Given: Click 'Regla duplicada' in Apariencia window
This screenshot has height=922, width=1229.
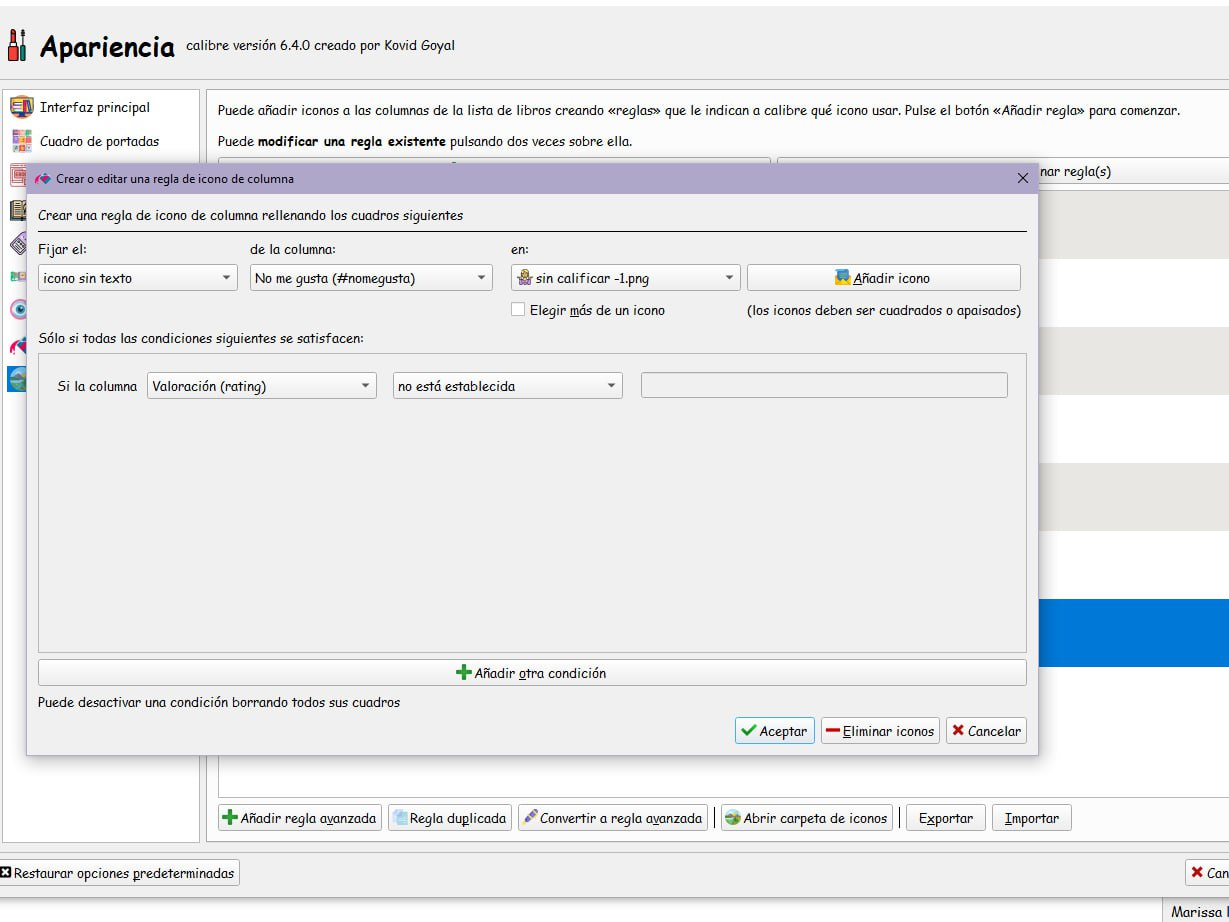Looking at the screenshot, I should coord(450,818).
